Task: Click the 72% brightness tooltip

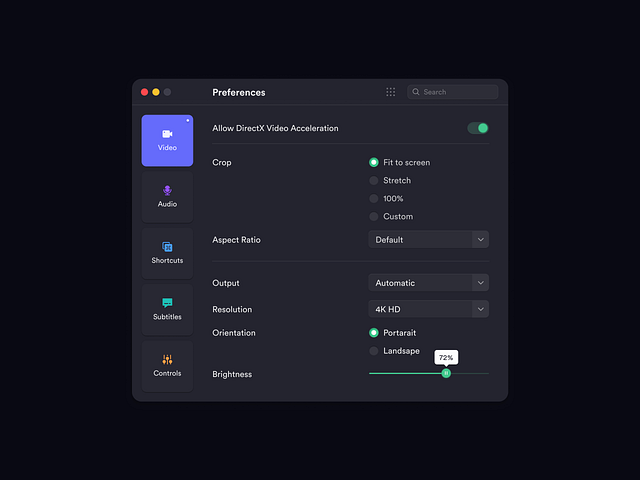Action: tap(446, 358)
